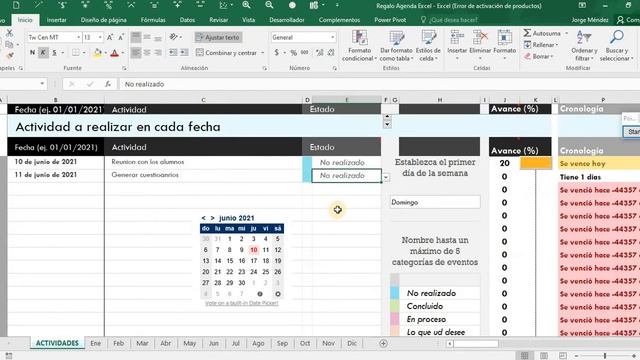This screenshot has width=640, height=360.
Task: Open the borders dropdown arrow
Action: click(84, 53)
